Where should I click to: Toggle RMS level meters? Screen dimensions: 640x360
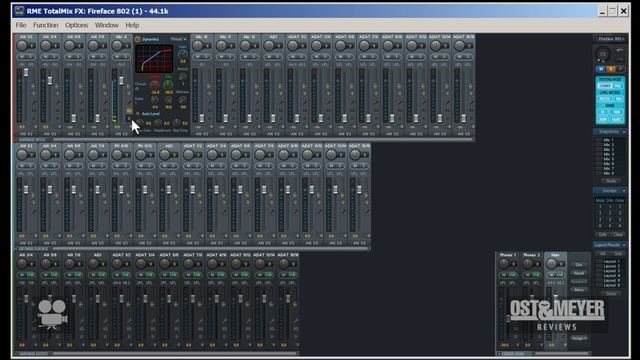618,99
